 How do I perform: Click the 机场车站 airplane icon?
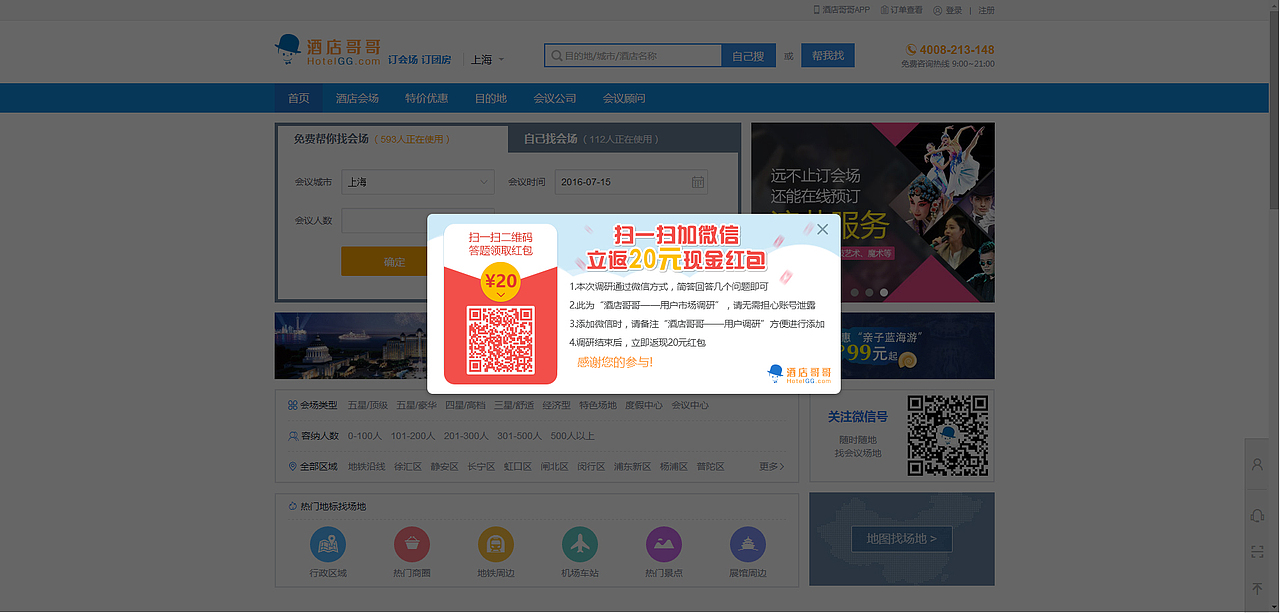click(580, 545)
